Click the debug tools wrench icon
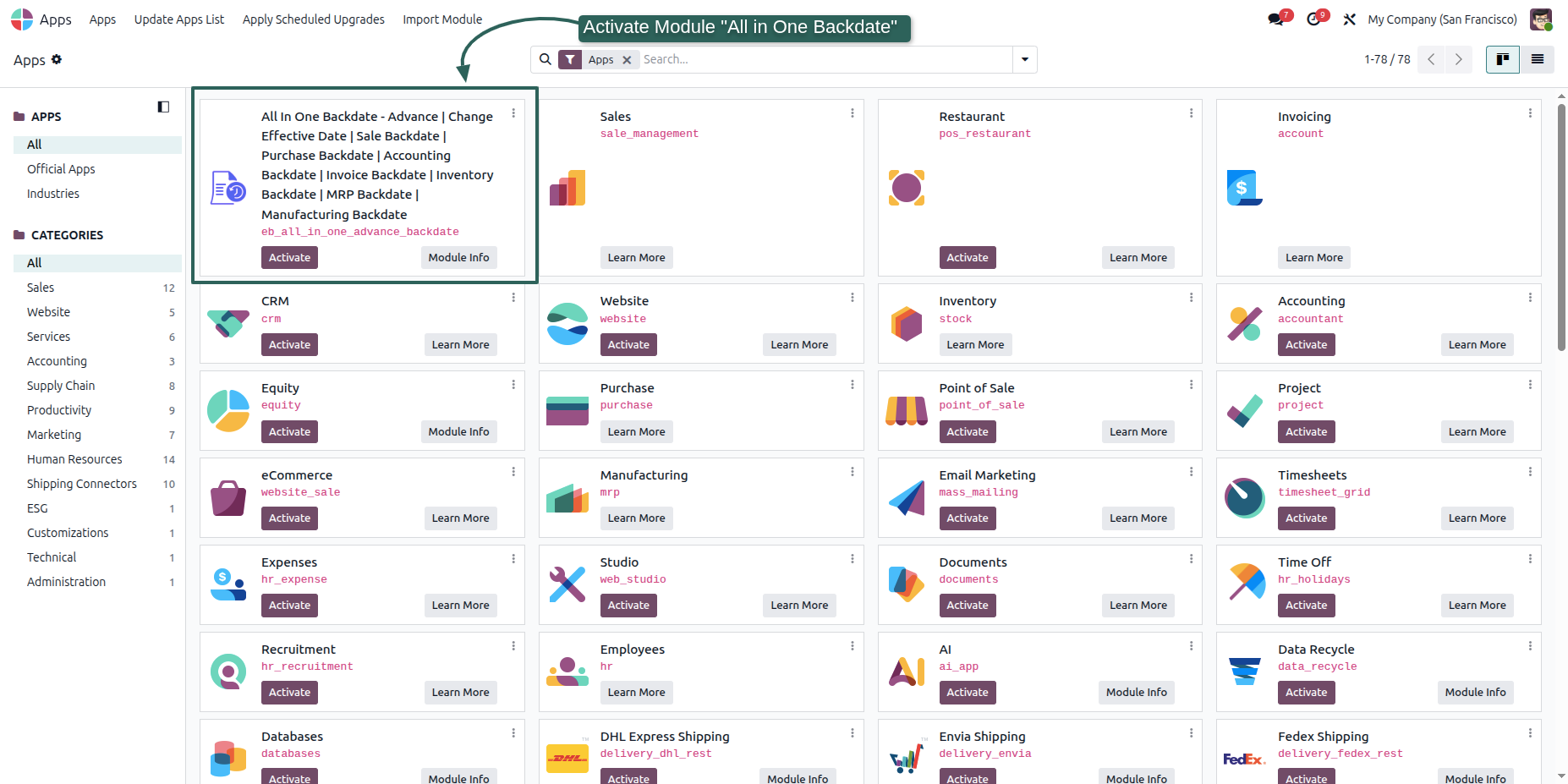The height and width of the screenshot is (784, 1568). [x=1350, y=19]
